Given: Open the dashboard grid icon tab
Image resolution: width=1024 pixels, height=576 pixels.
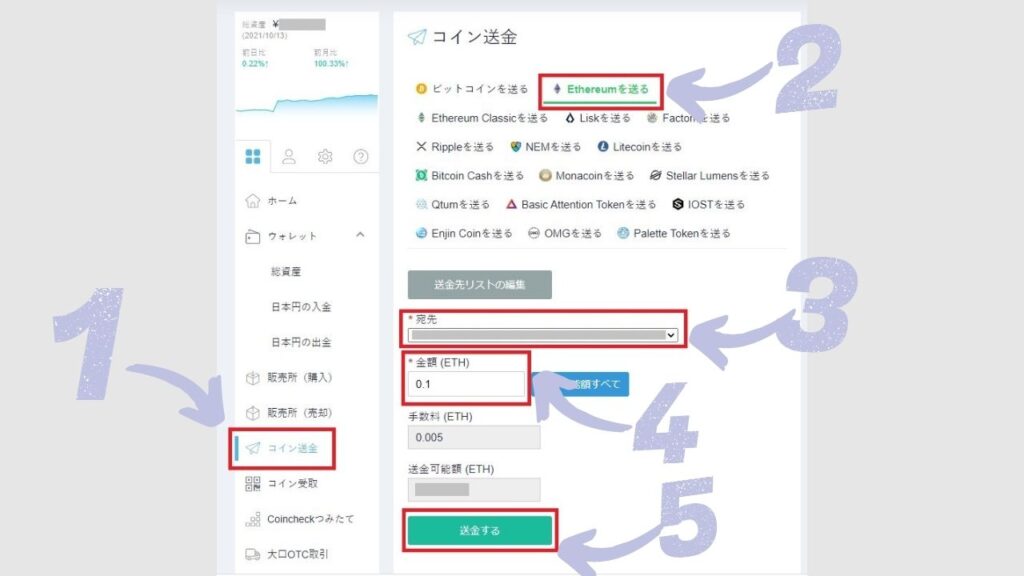Looking at the screenshot, I should click(x=253, y=157).
